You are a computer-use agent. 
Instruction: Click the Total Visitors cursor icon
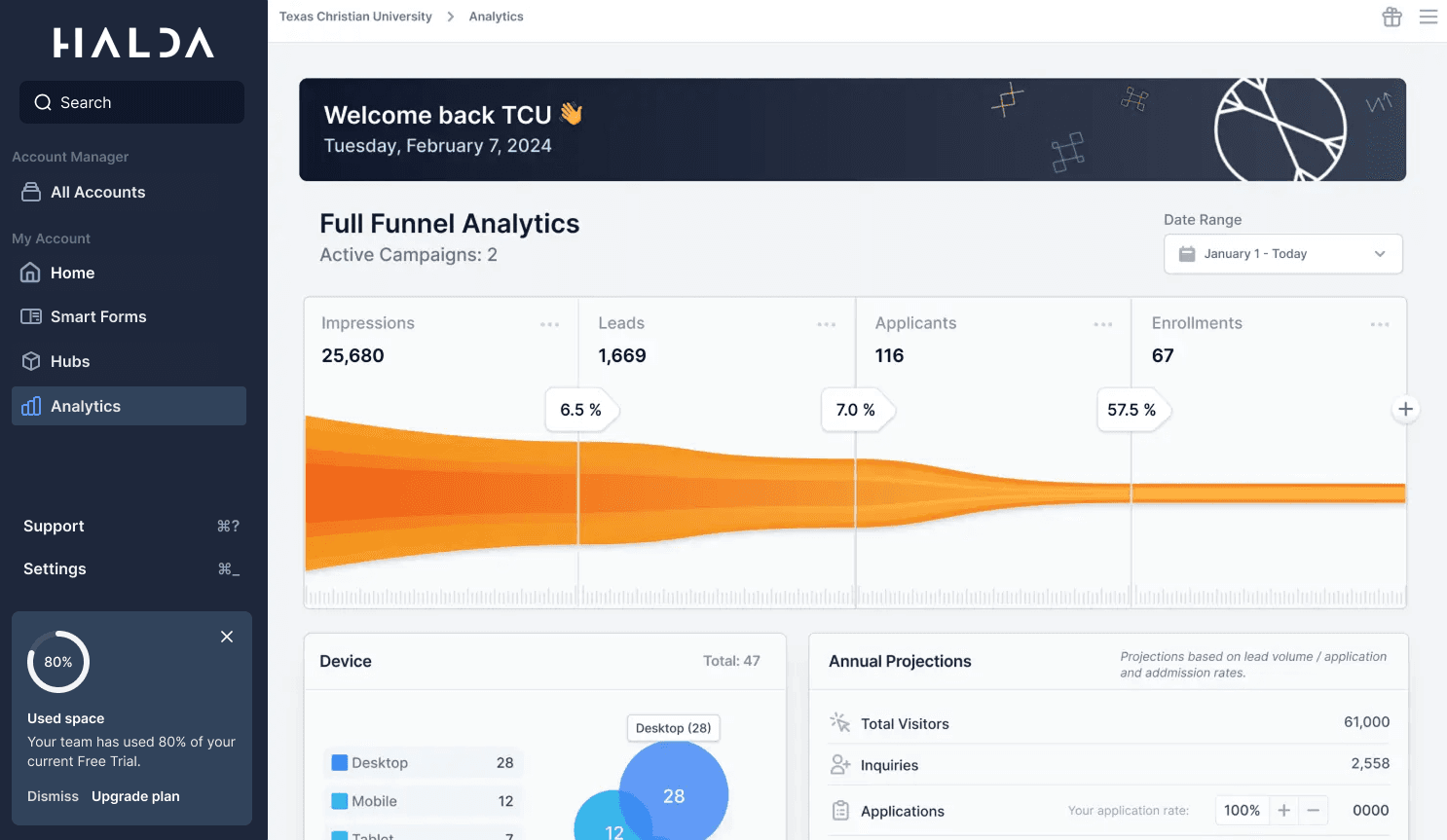[x=840, y=722]
